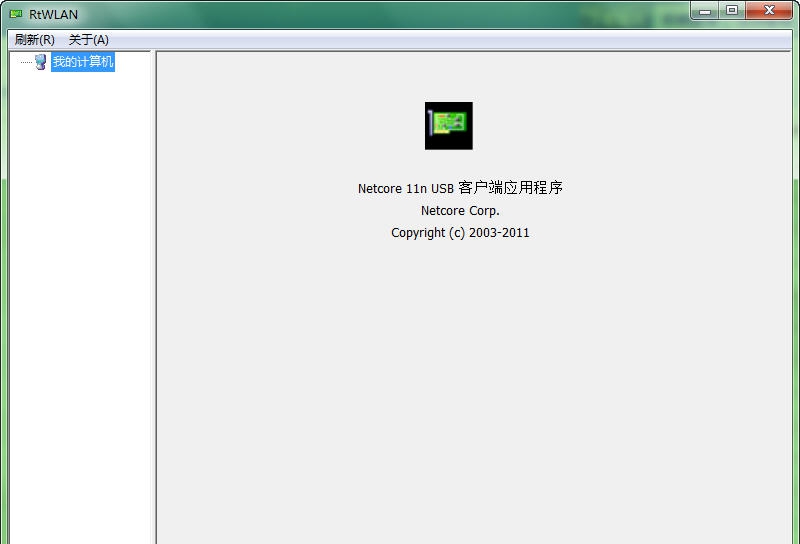Close the RtWLAN window
The image size is (800, 544).
click(x=769, y=11)
